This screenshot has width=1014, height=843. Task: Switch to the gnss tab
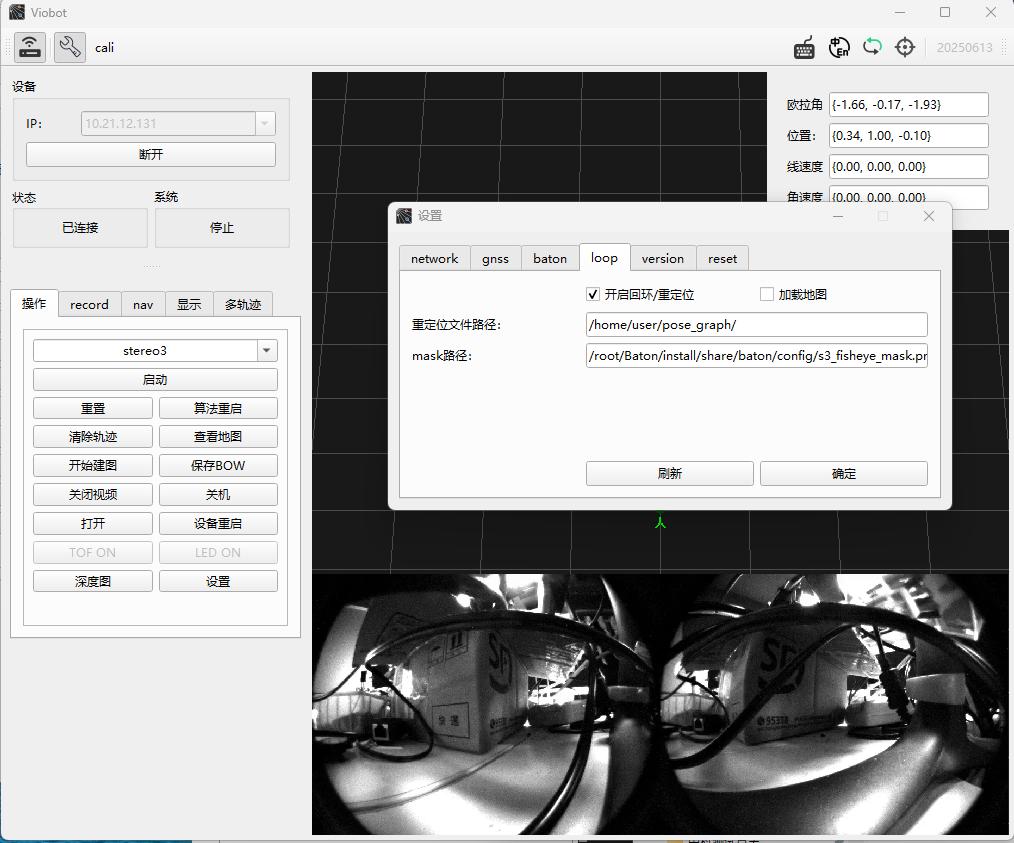[495, 259]
